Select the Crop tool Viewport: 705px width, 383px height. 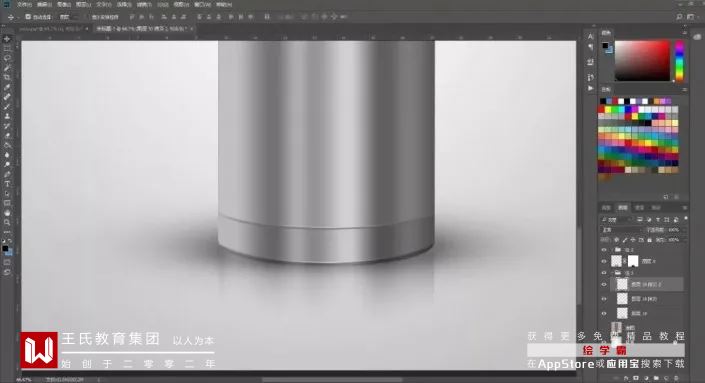point(7,77)
